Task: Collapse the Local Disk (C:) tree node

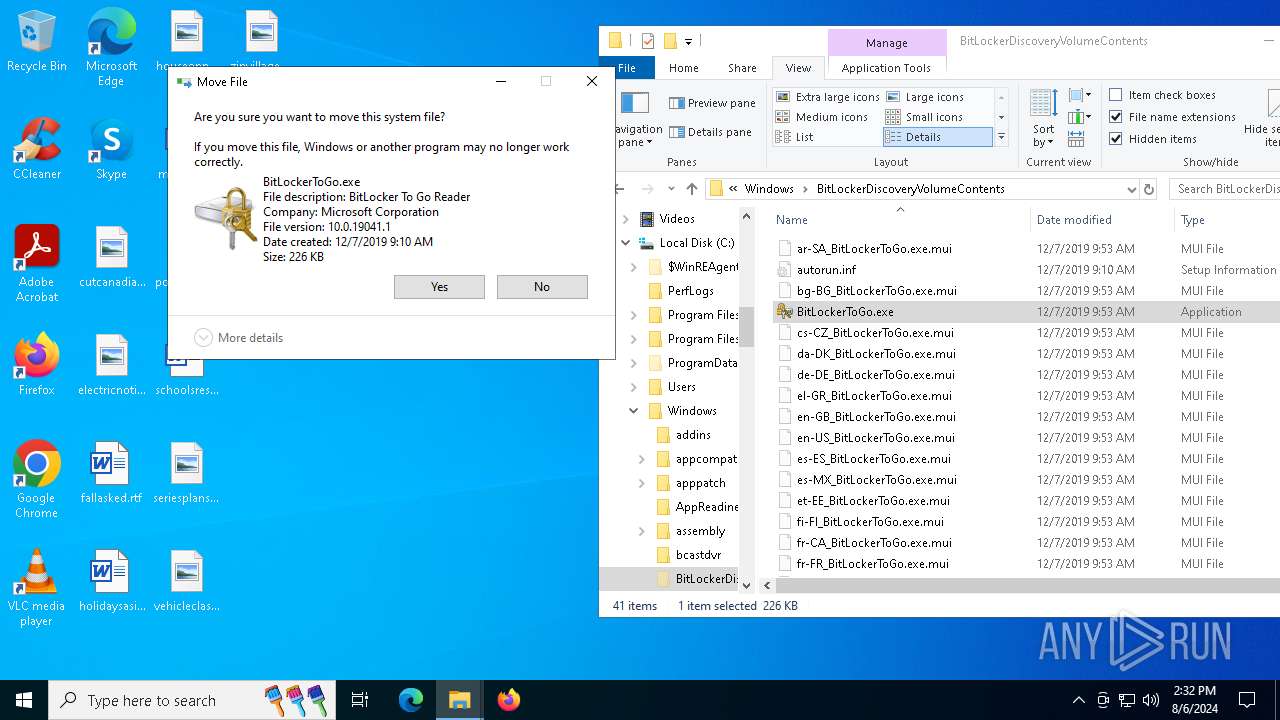Action: coord(626,243)
